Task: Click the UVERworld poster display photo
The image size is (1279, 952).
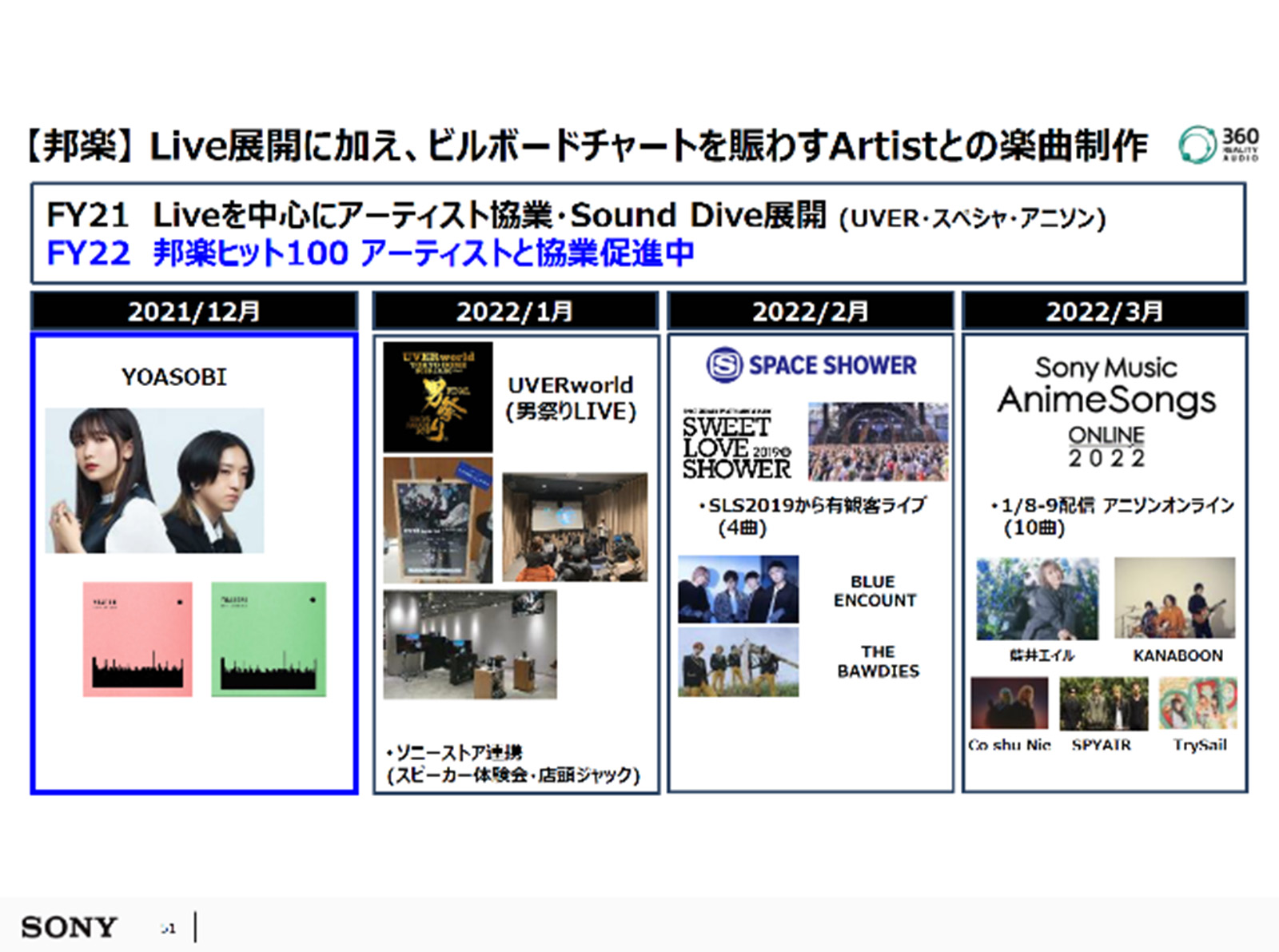Action: pos(438,520)
